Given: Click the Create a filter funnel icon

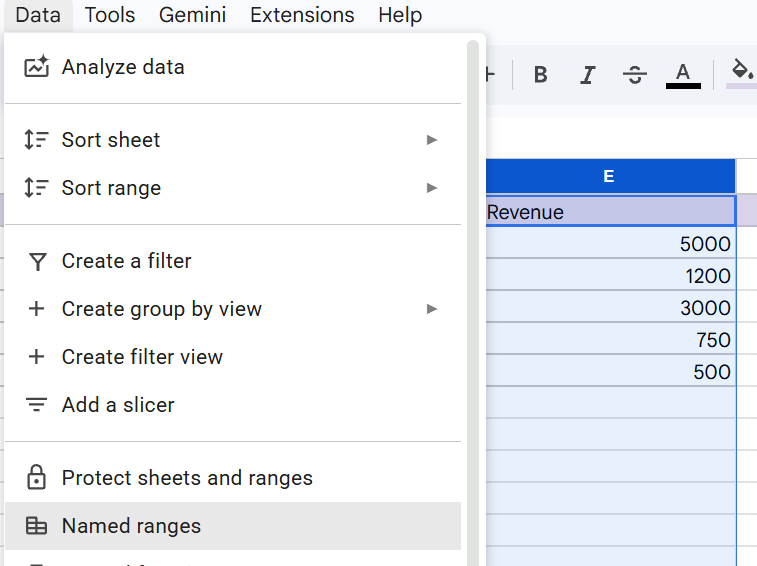Looking at the screenshot, I should pyautogui.click(x=37, y=261).
